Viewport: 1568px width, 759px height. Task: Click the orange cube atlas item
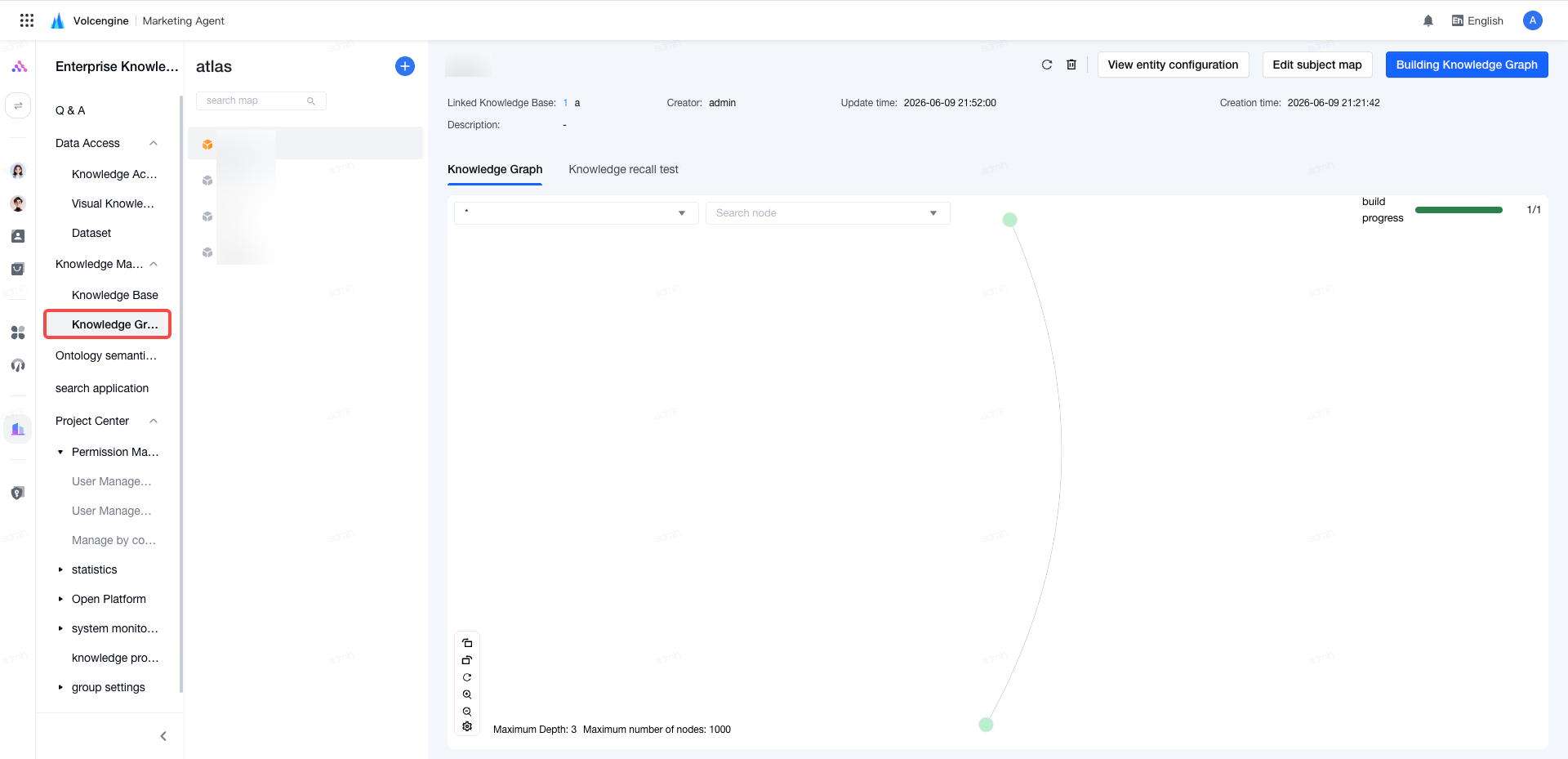coord(207,145)
